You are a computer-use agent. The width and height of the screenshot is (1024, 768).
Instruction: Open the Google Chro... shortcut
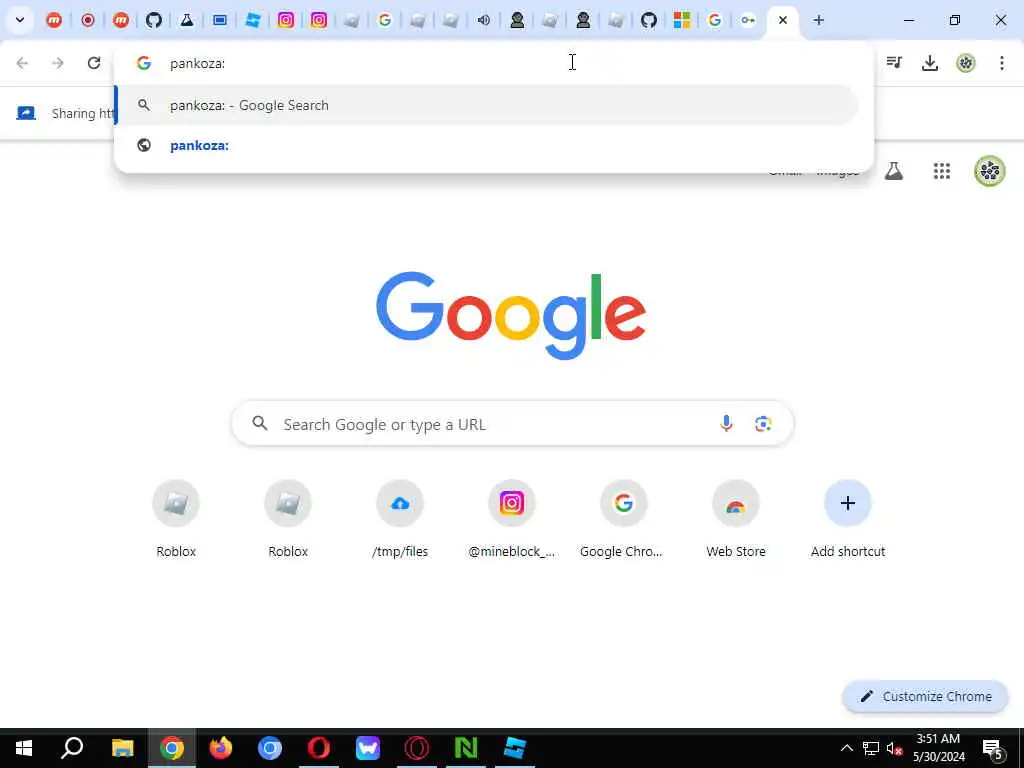(624, 520)
